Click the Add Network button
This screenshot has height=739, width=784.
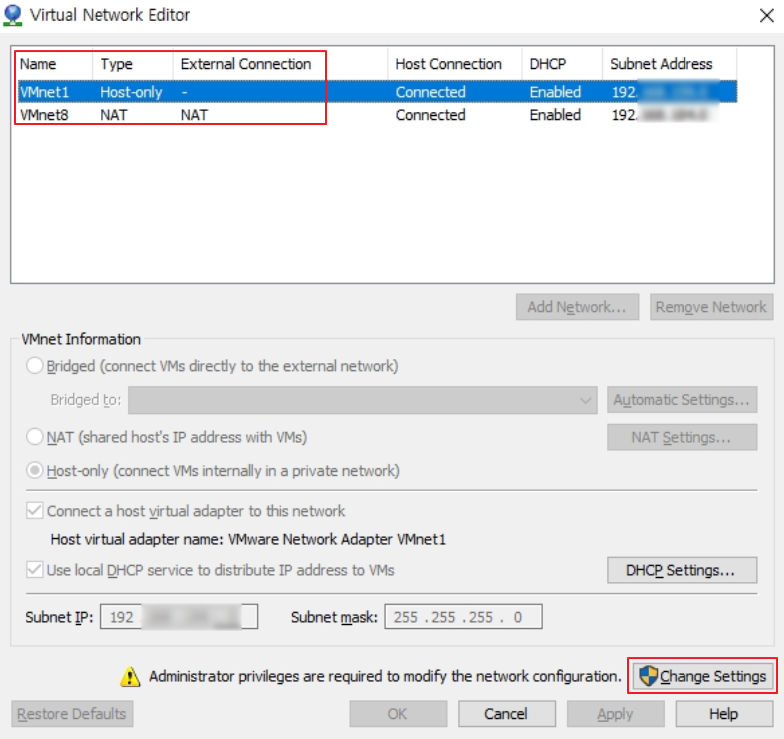[578, 306]
